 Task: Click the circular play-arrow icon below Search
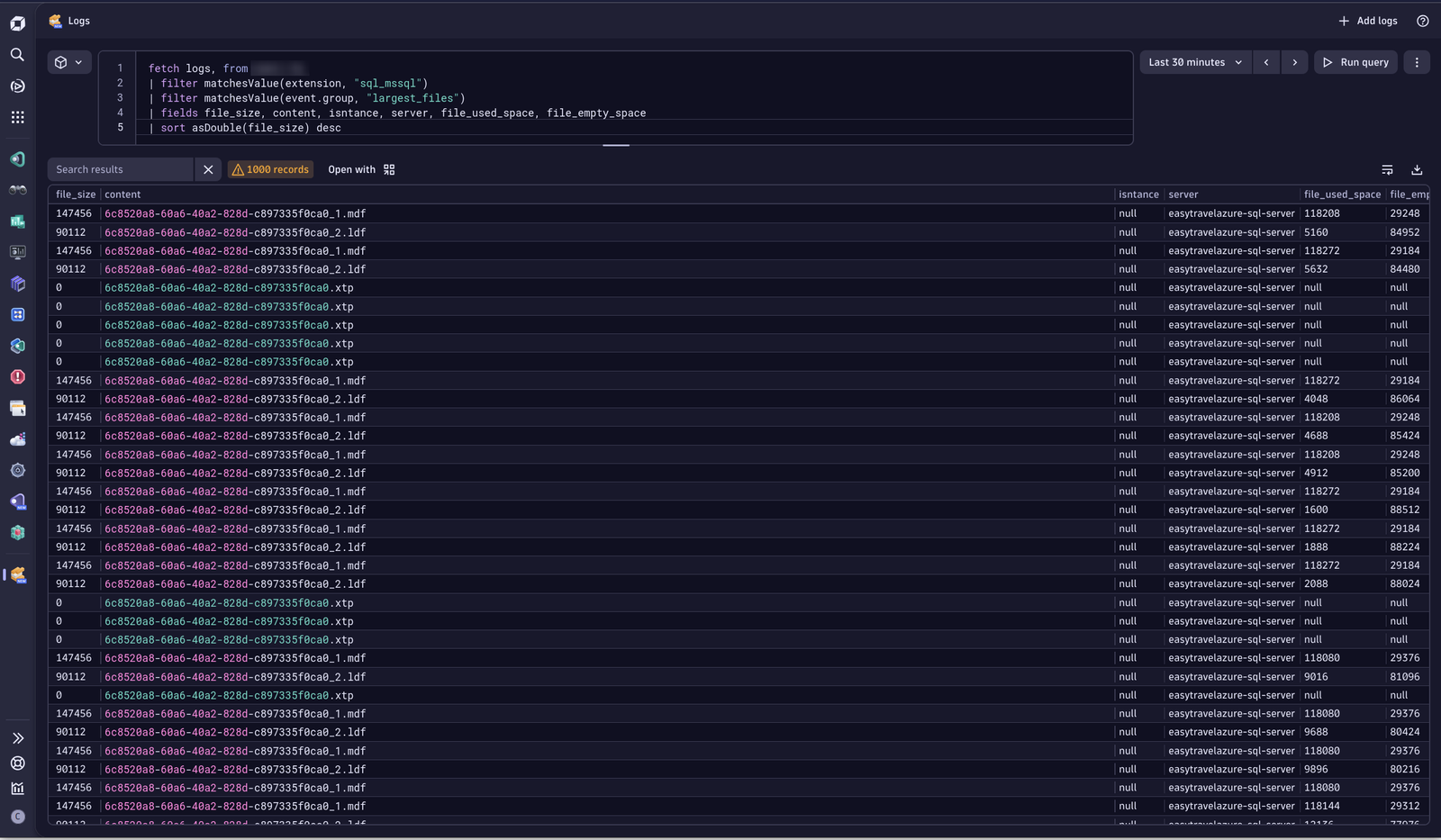[17, 86]
